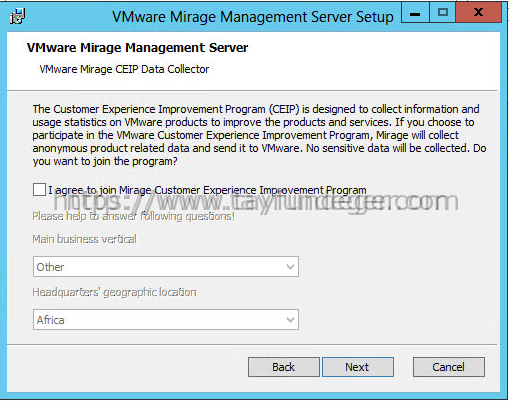
Task: Enable the CEIP join agreement checkbox
Action: [39, 190]
